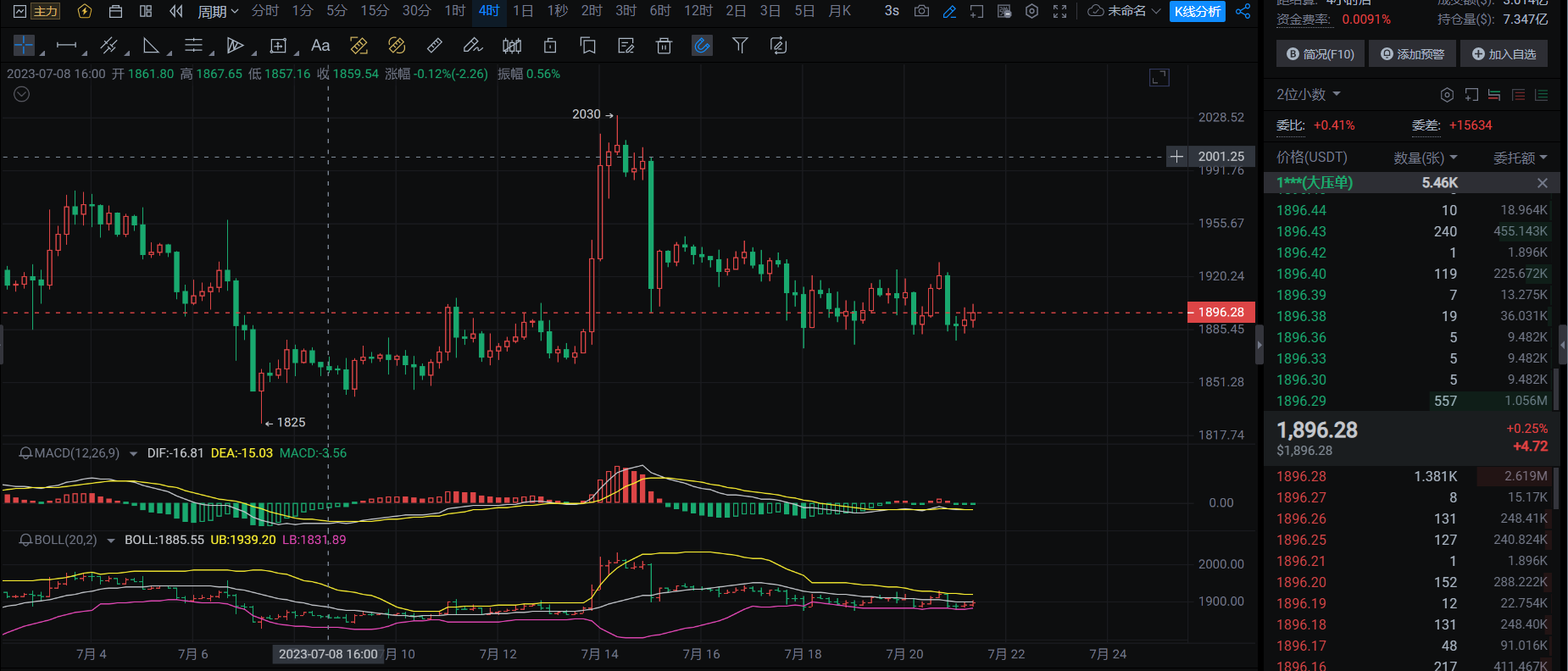Screen dimensions: 1568x671
Task: Open the 周期 period dropdown
Action: (x=218, y=11)
